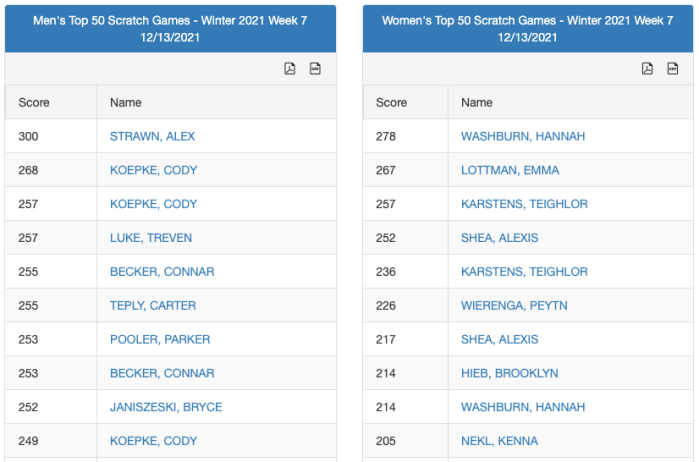
Task: Click KOEPKE, CODY link with score 268
Action: coord(153,170)
